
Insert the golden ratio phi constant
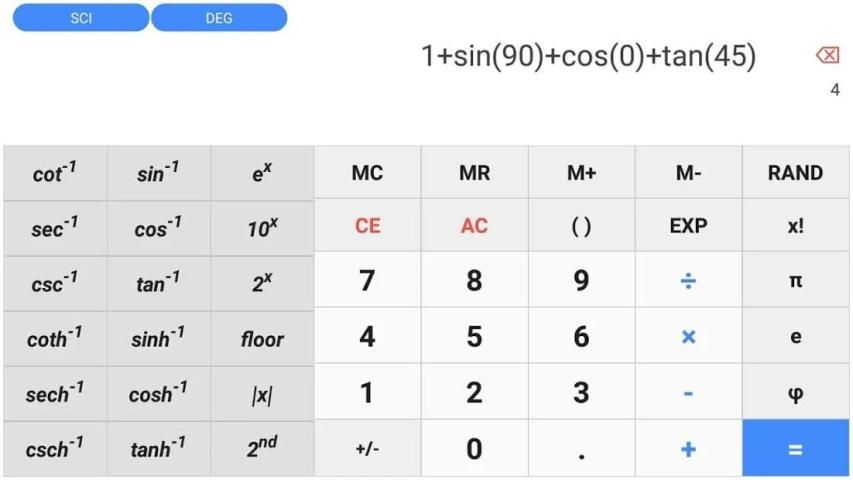(x=795, y=393)
